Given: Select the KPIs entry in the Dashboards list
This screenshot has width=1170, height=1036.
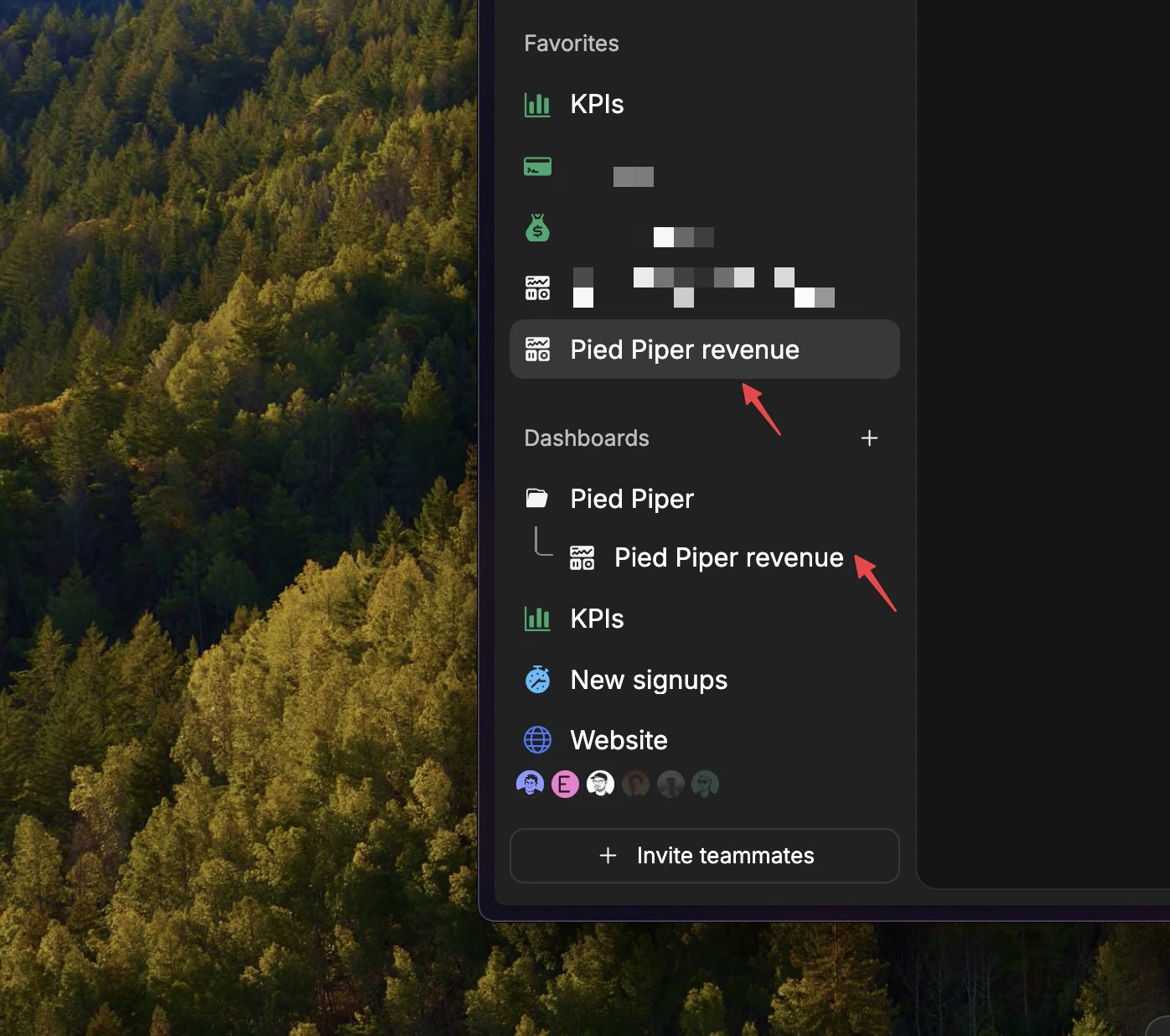Looking at the screenshot, I should pyautogui.click(x=597, y=618).
